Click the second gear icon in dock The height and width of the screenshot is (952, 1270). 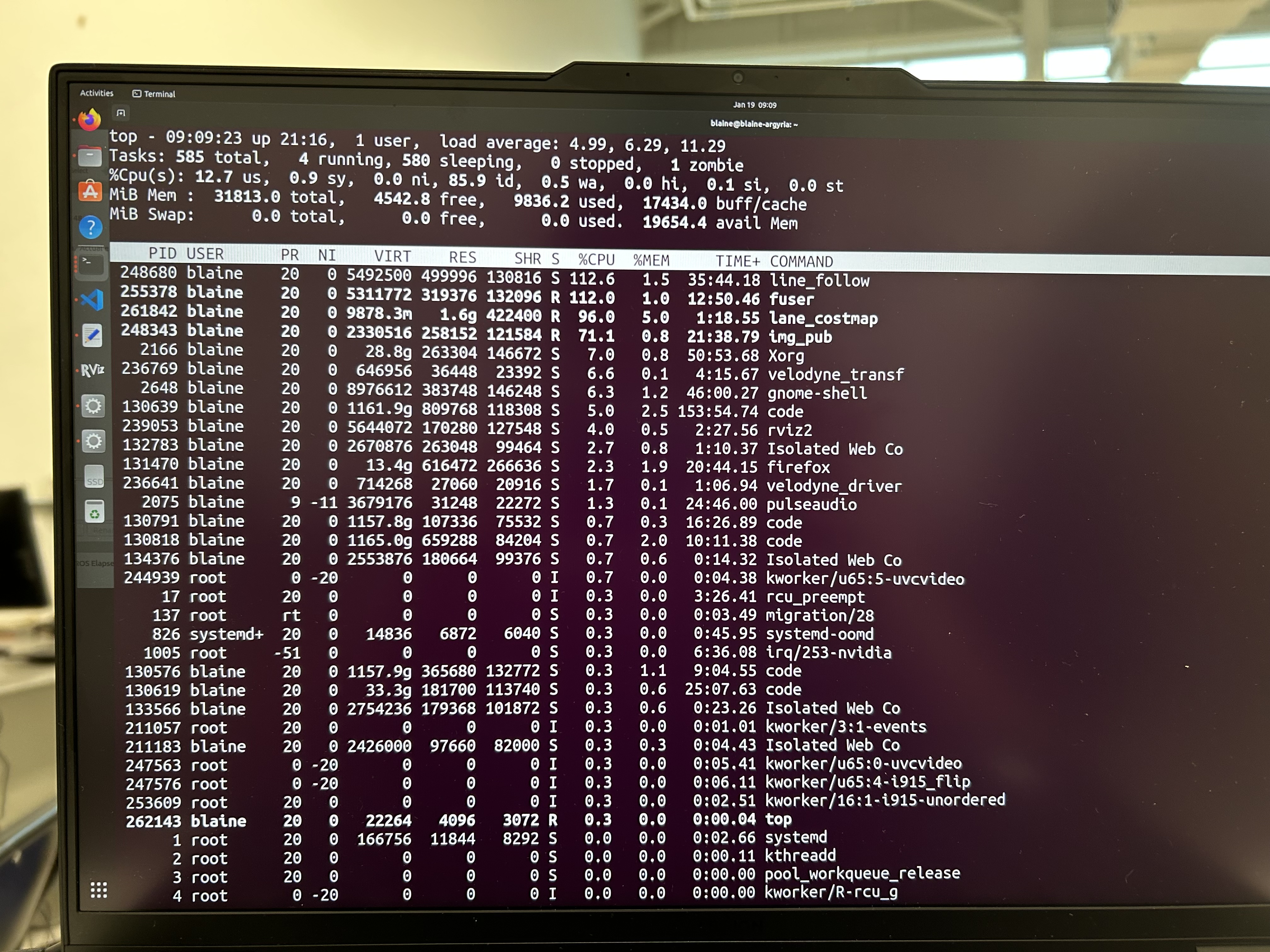pyautogui.click(x=94, y=441)
